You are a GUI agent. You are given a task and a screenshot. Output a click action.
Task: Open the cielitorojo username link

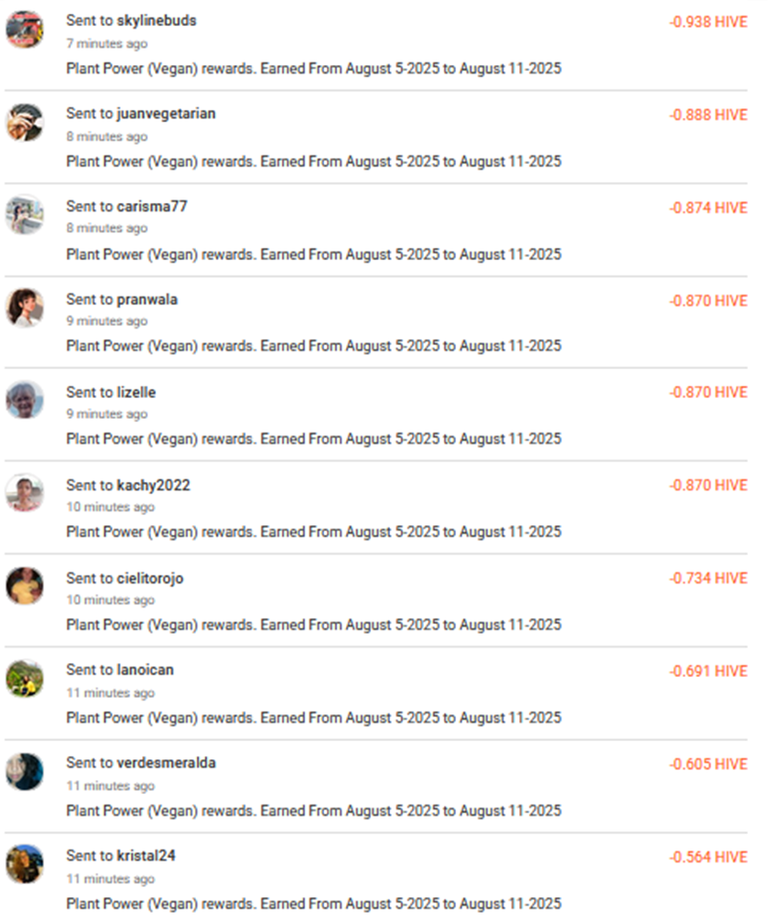tap(150, 578)
